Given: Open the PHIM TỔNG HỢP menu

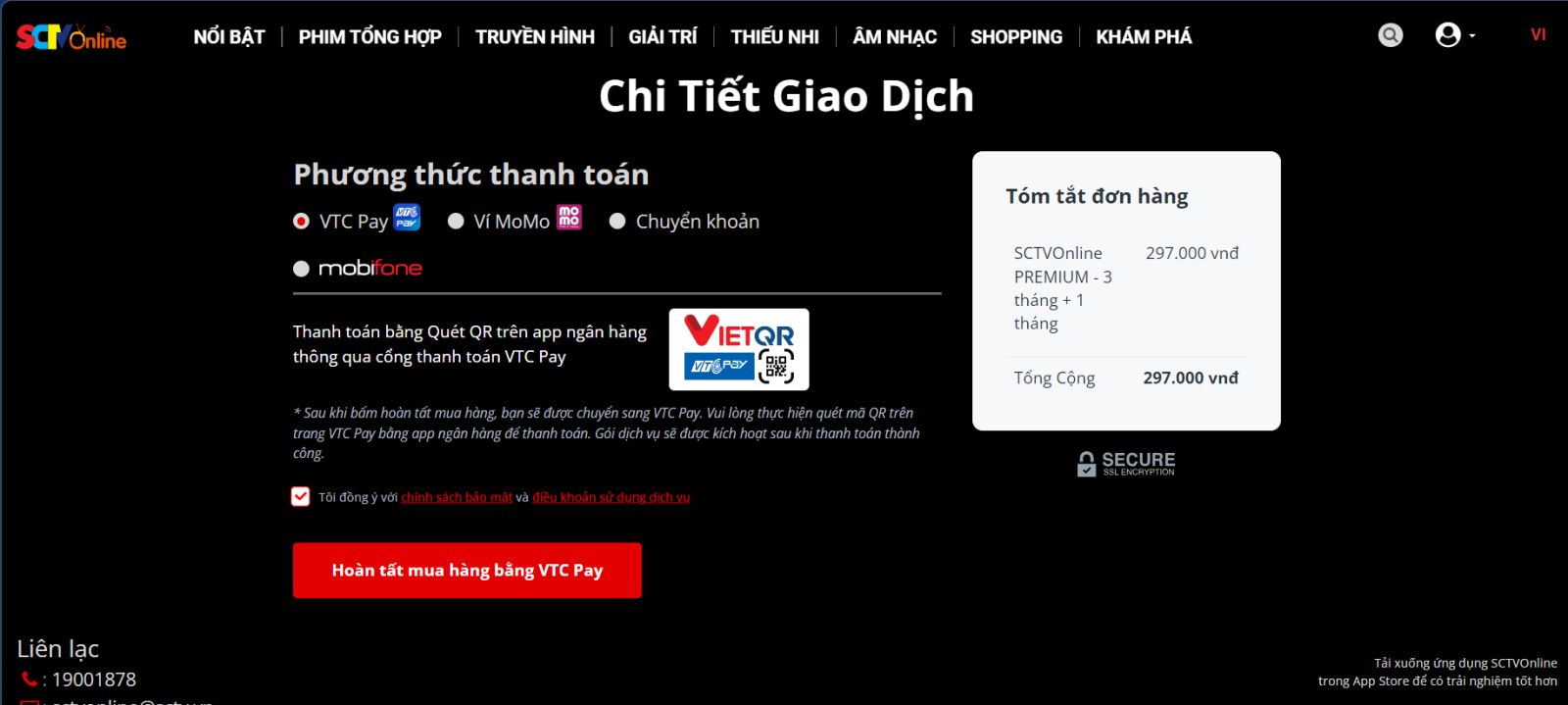Looking at the screenshot, I should click(370, 37).
